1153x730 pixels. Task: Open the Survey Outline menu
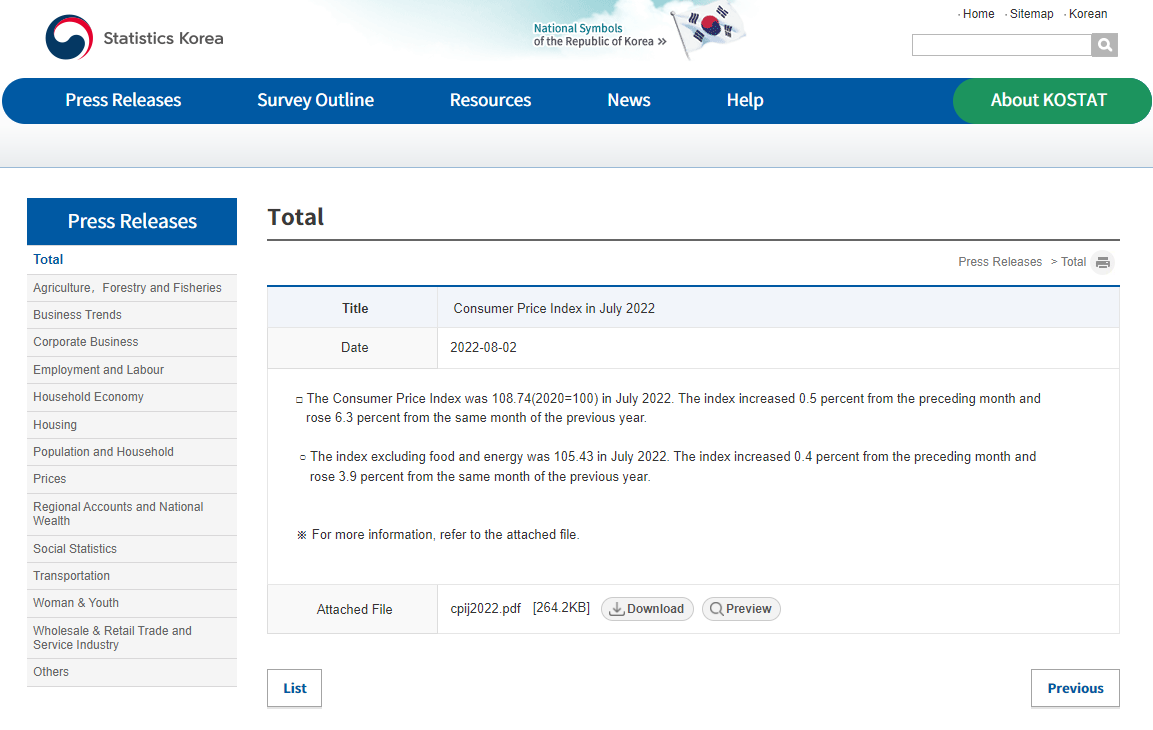click(x=315, y=100)
